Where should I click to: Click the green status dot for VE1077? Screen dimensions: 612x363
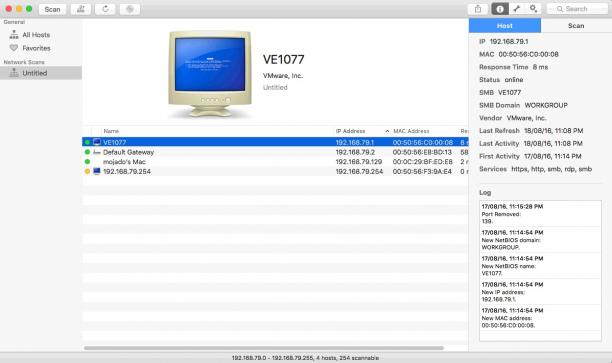tap(87, 142)
